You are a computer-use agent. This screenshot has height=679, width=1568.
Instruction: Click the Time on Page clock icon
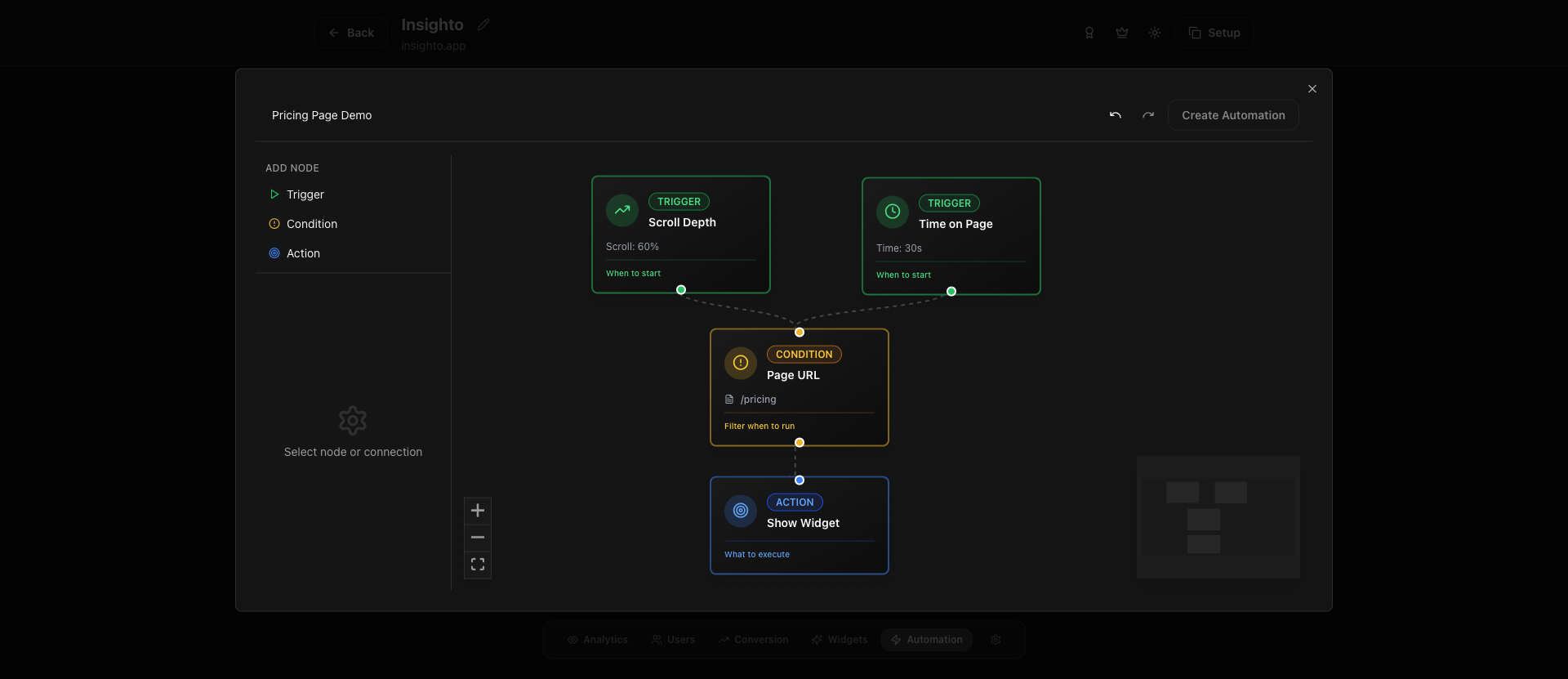point(893,212)
